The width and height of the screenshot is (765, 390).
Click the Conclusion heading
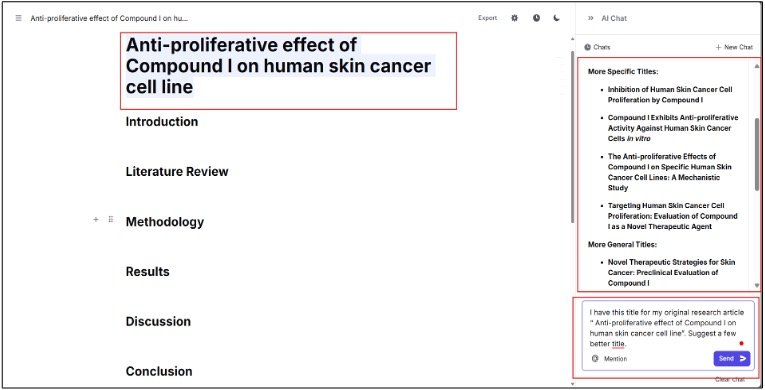[159, 371]
